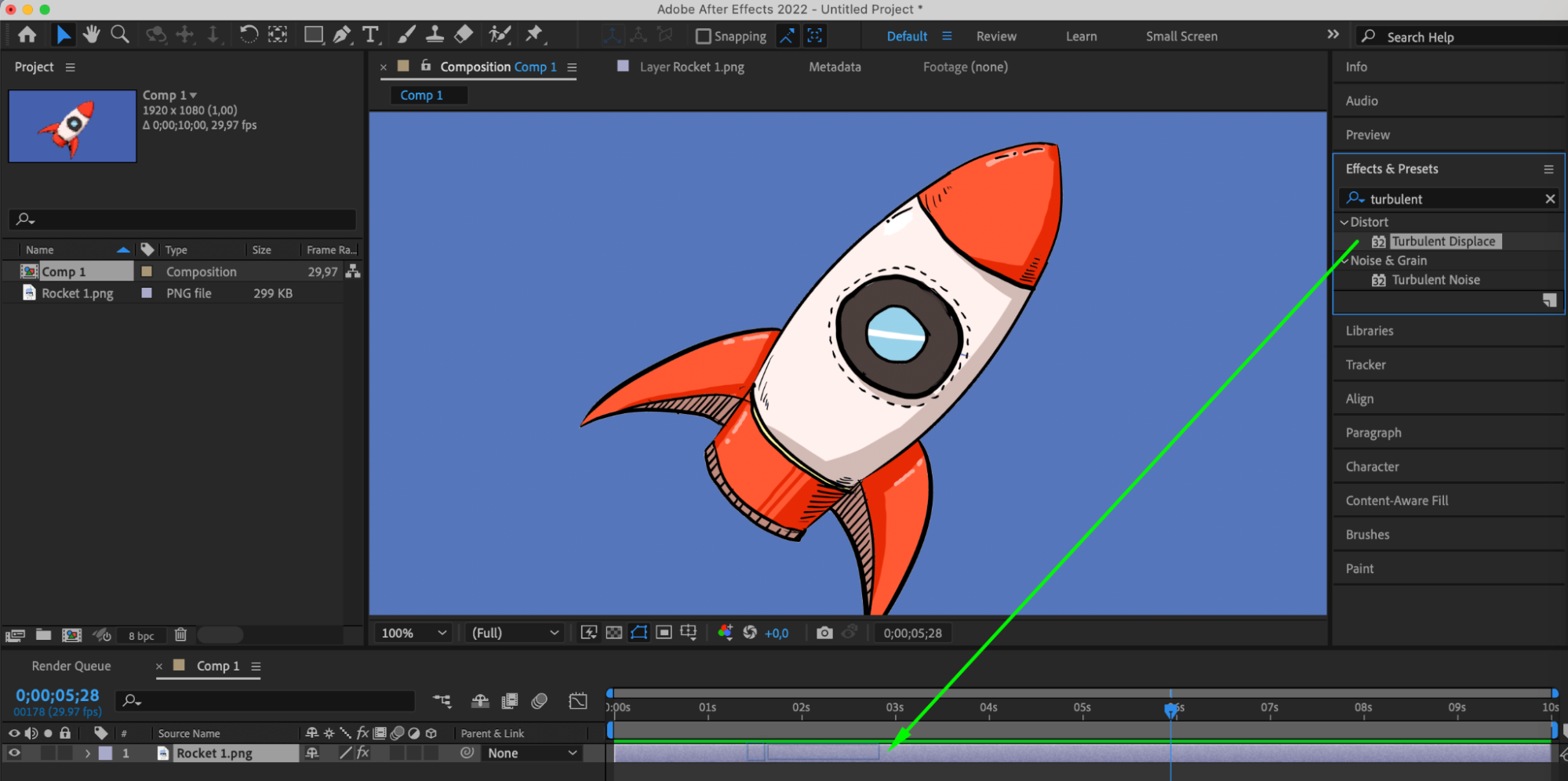The height and width of the screenshot is (781, 1568).
Task: Take a snapshot with the camera icon
Action: click(824, 633)
